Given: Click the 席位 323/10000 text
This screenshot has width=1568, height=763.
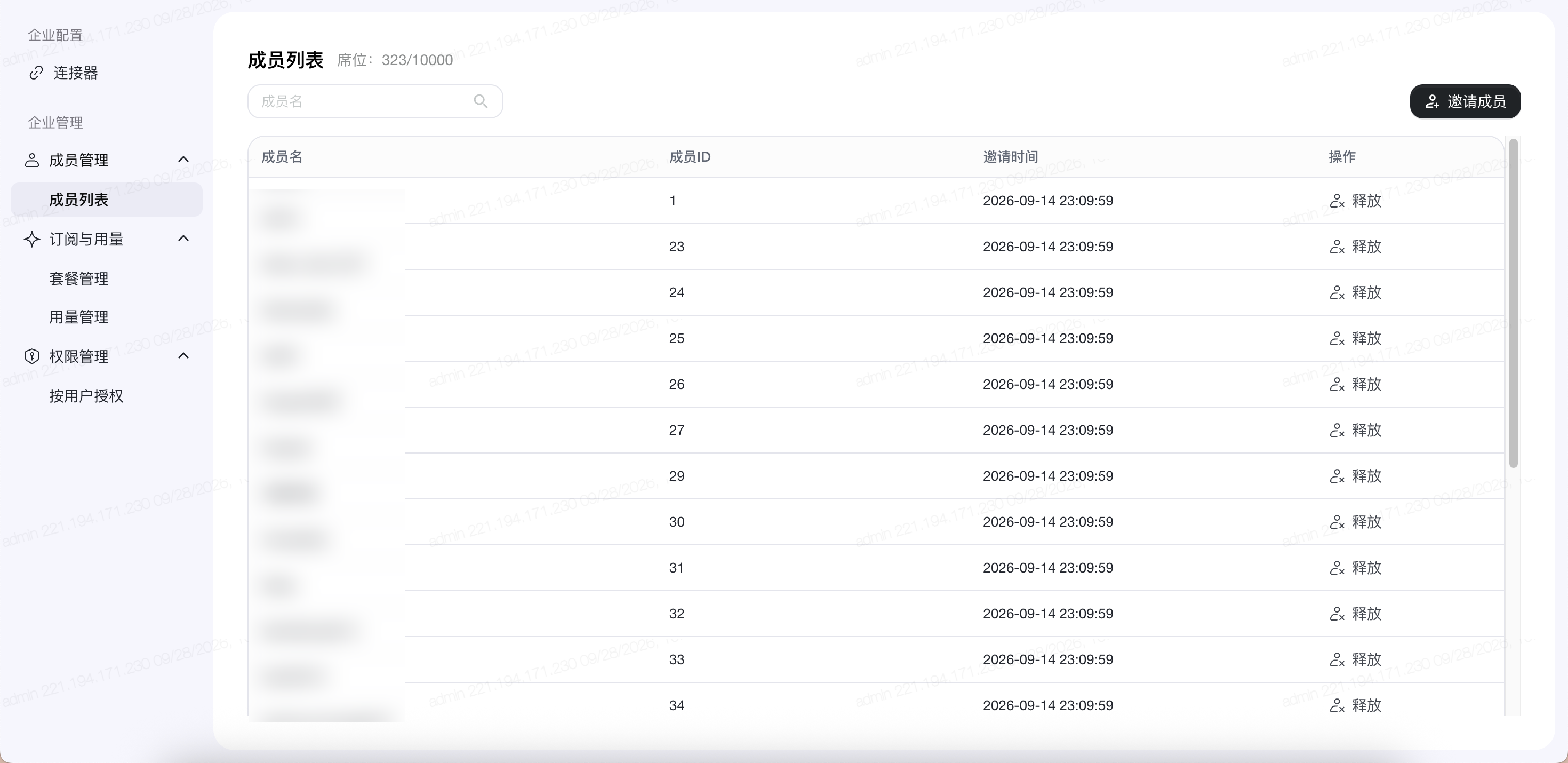Looking at the screenshot, I should click(395, 60).
